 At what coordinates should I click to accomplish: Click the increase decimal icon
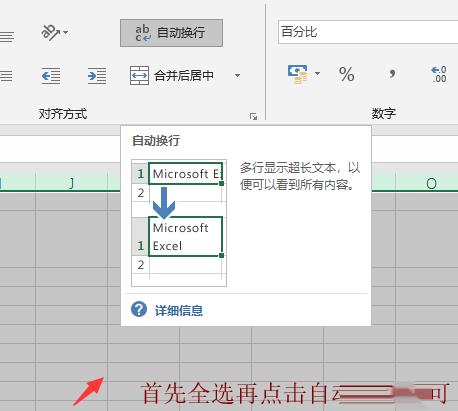click(439, 74)
